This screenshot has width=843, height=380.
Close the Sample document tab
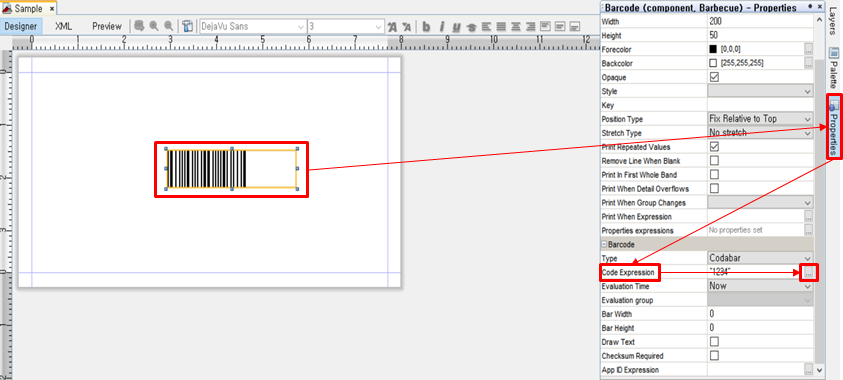click(x=52, y=9)
